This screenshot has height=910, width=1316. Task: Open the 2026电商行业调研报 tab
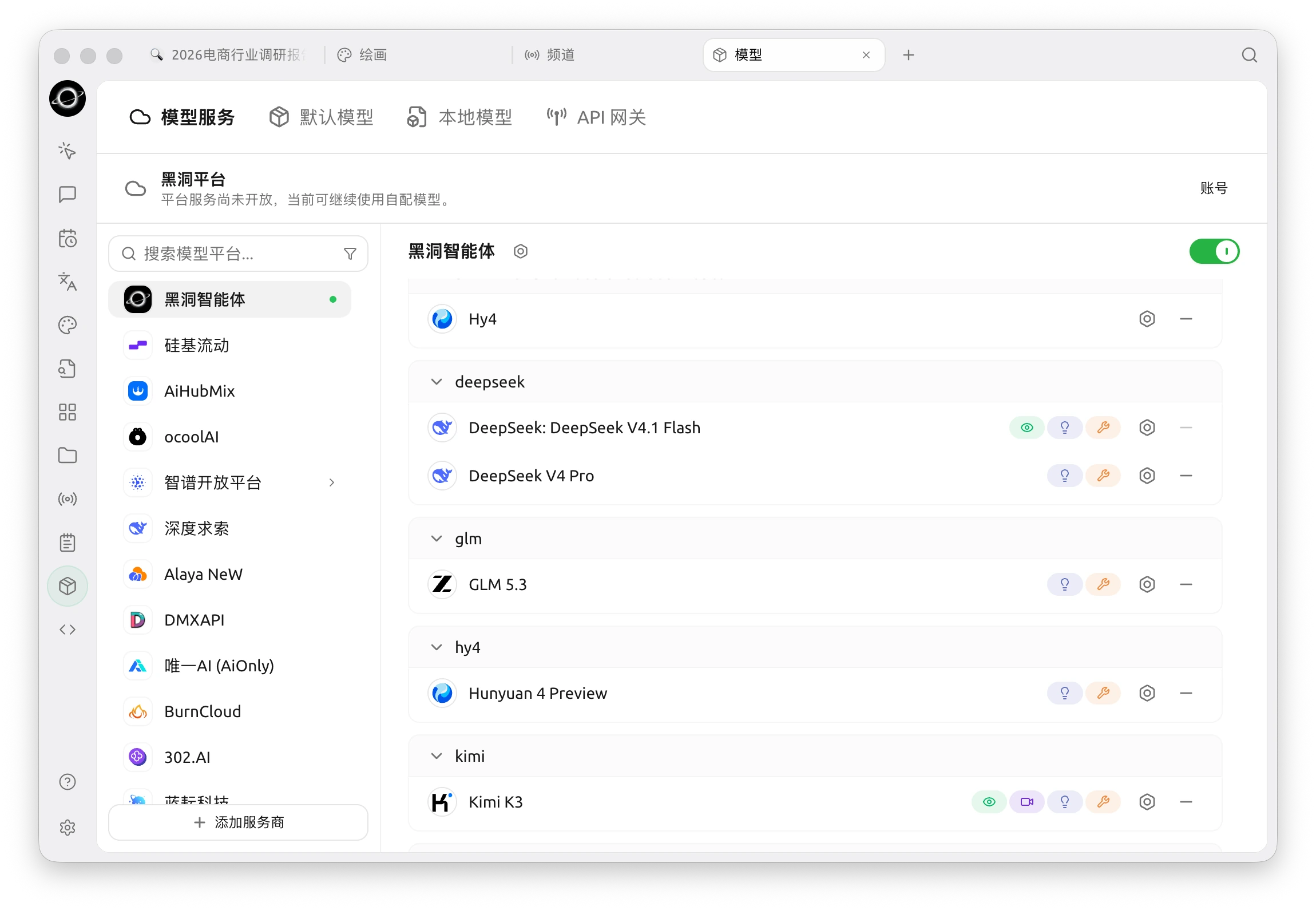(x=229, y=55)
